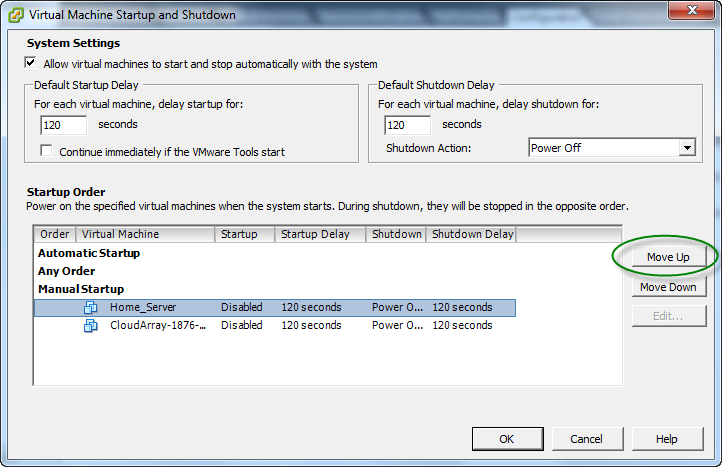Toggle automatic VM start and stop checkbox
This screenshot has width=722, height=467.
point(31,64)
